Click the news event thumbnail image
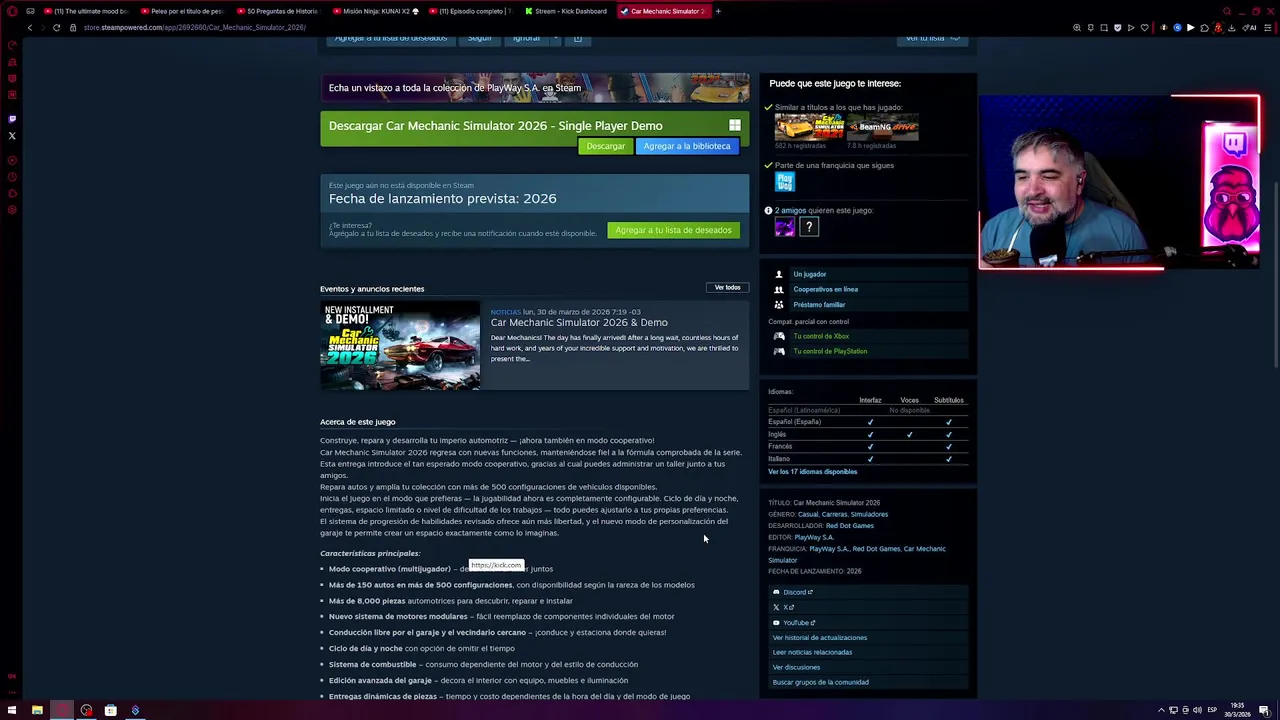 click(x=400, y=346)
